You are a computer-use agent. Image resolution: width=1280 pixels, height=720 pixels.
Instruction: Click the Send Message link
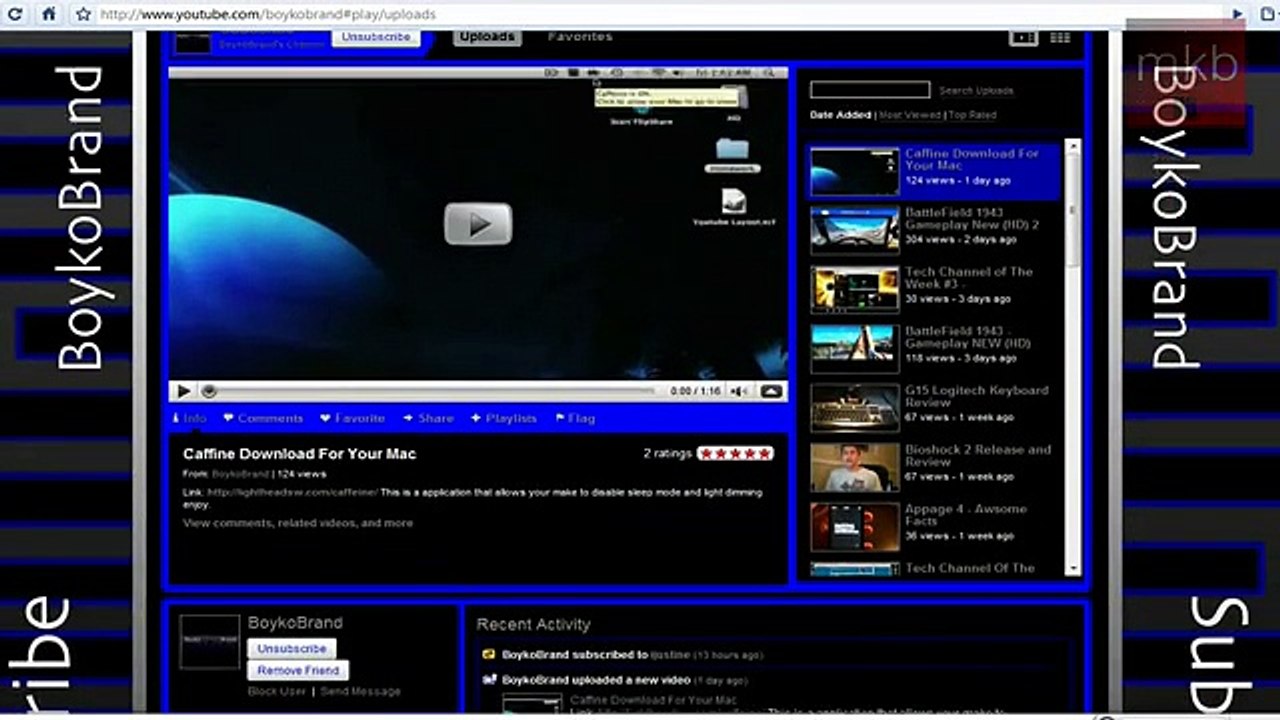click(360, 692)
